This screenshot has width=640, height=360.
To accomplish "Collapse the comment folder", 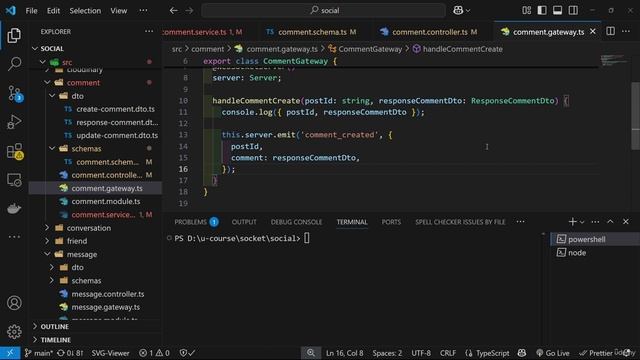I will coord(47,82).
